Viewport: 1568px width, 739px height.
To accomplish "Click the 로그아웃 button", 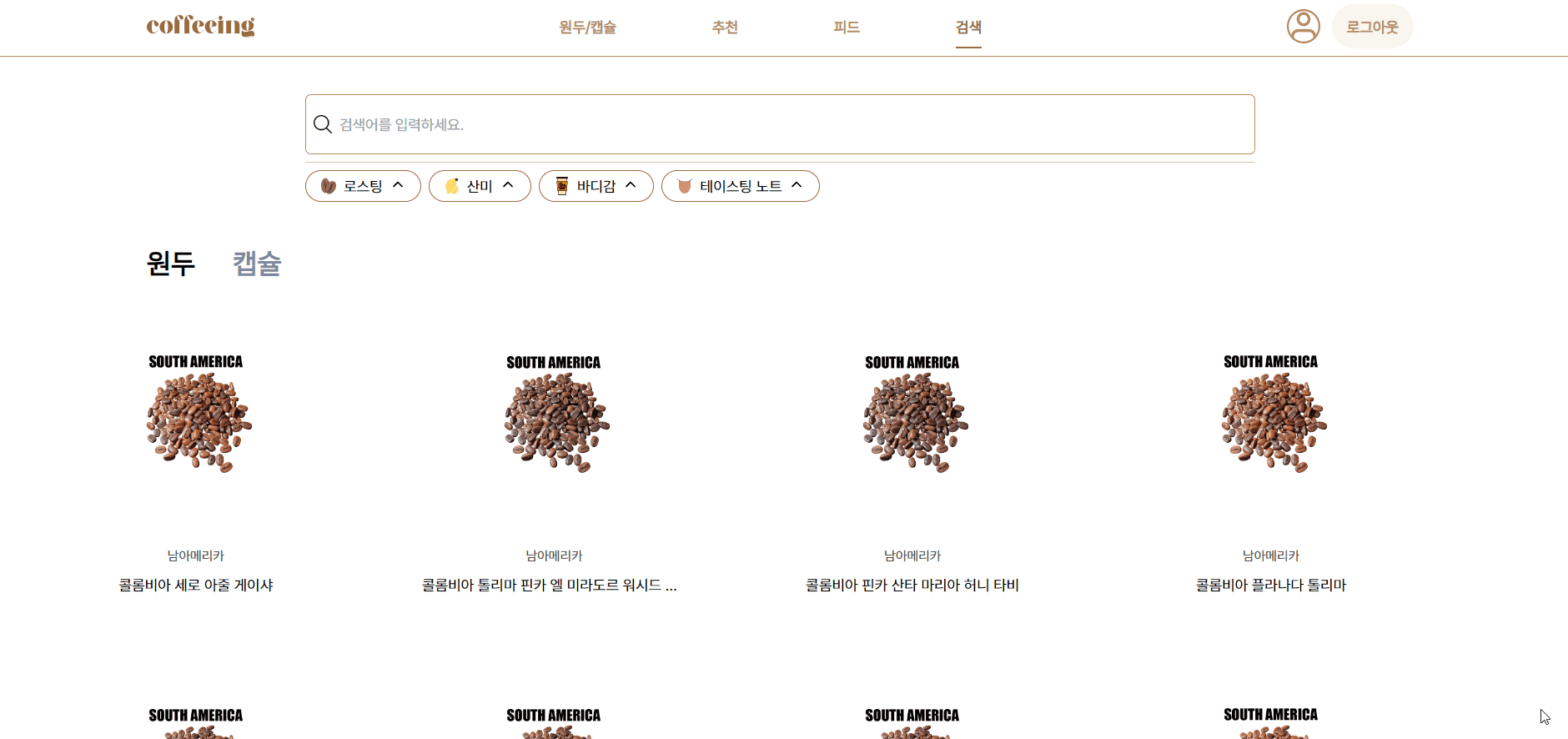I will click(1372, 27).
